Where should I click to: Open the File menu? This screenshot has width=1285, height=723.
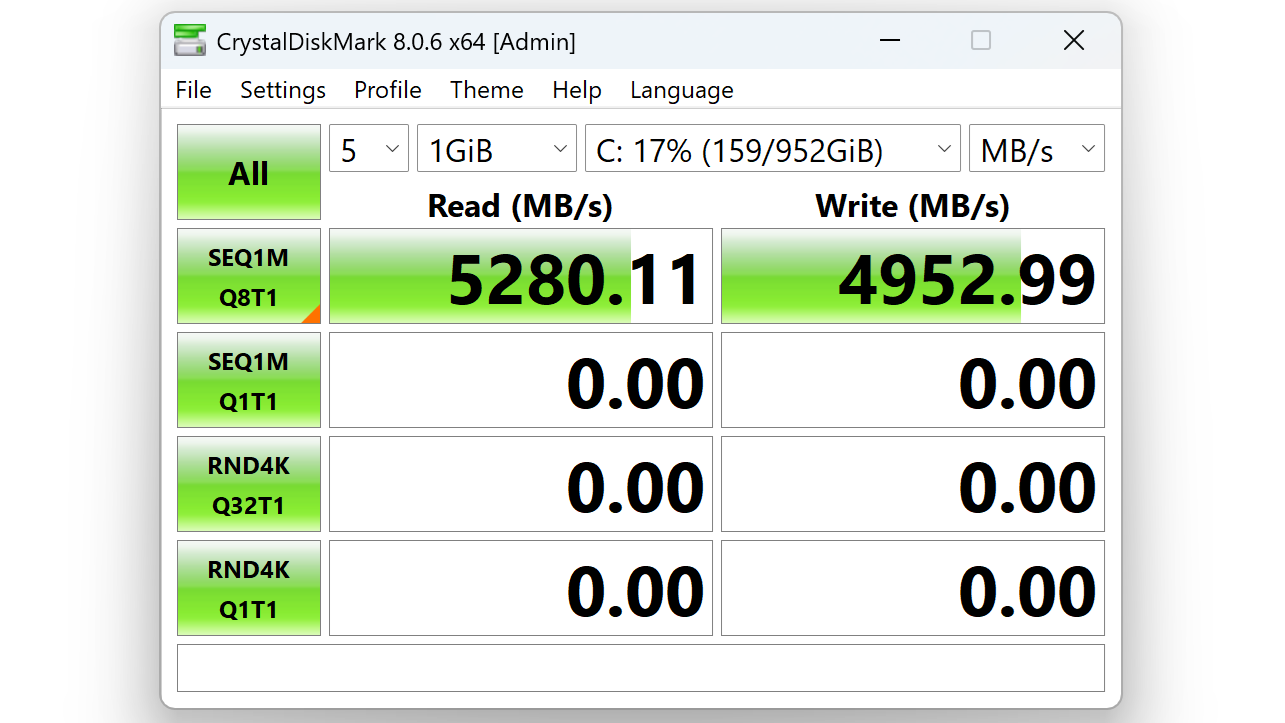tap(193, 90)
